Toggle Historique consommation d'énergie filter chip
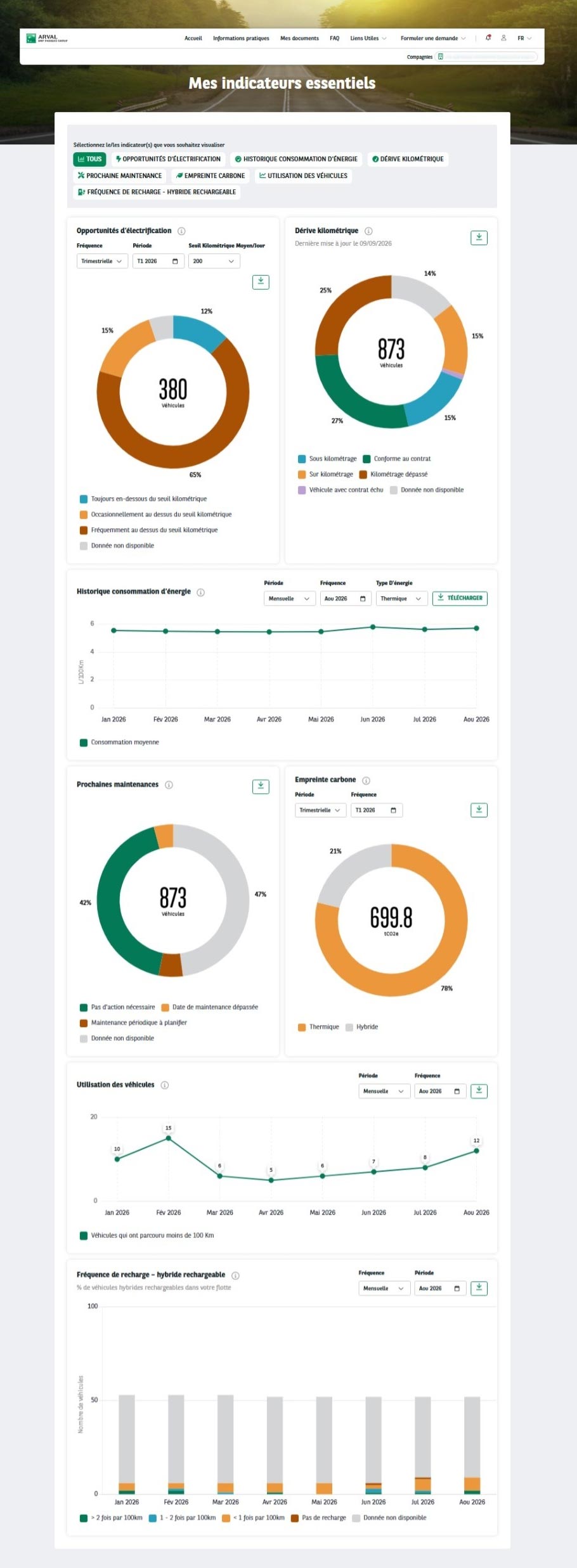Image resolution: width=577 pixels, height=1568 pixels. tap(296, 159)
